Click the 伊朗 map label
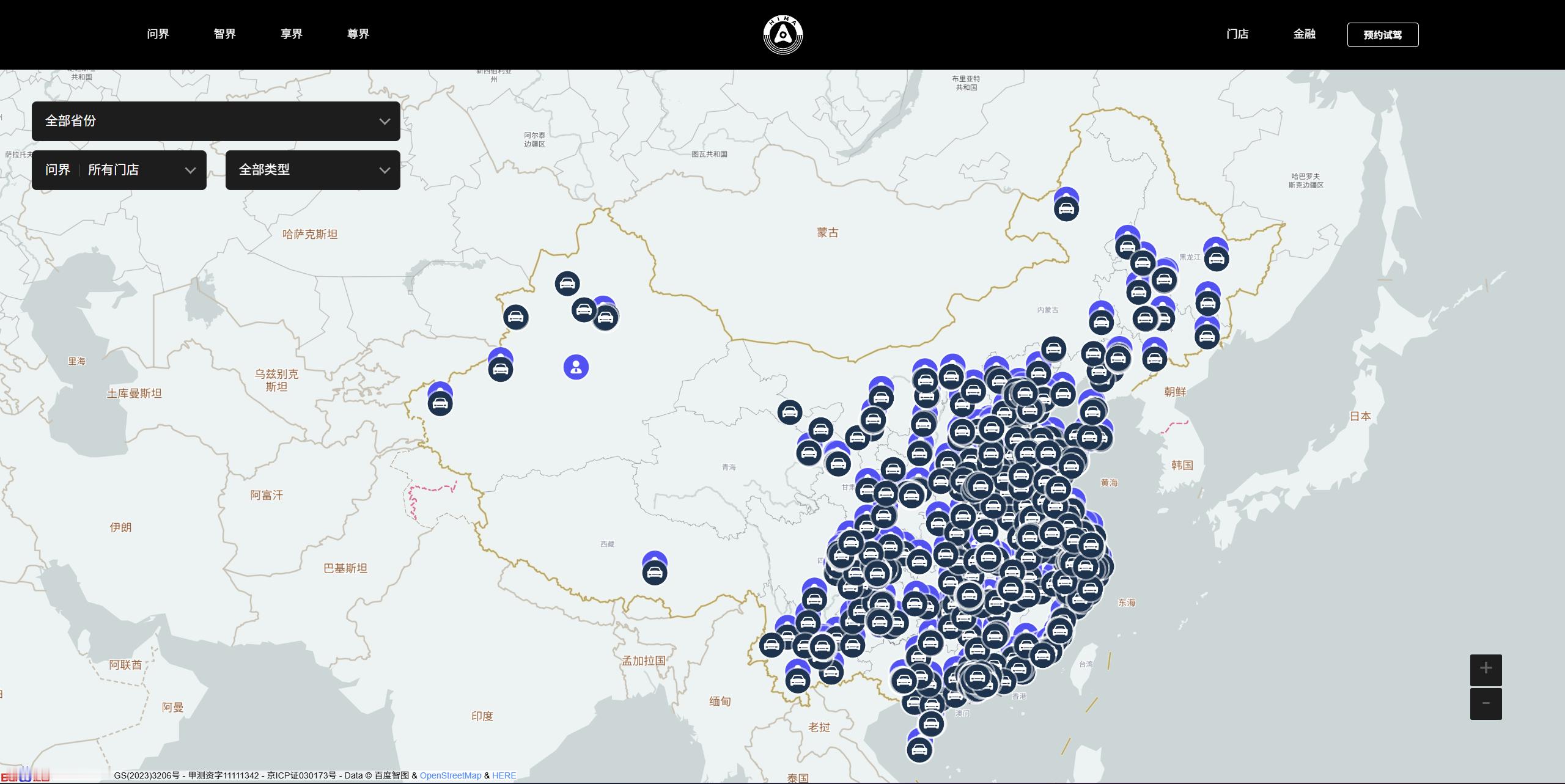 120,527
